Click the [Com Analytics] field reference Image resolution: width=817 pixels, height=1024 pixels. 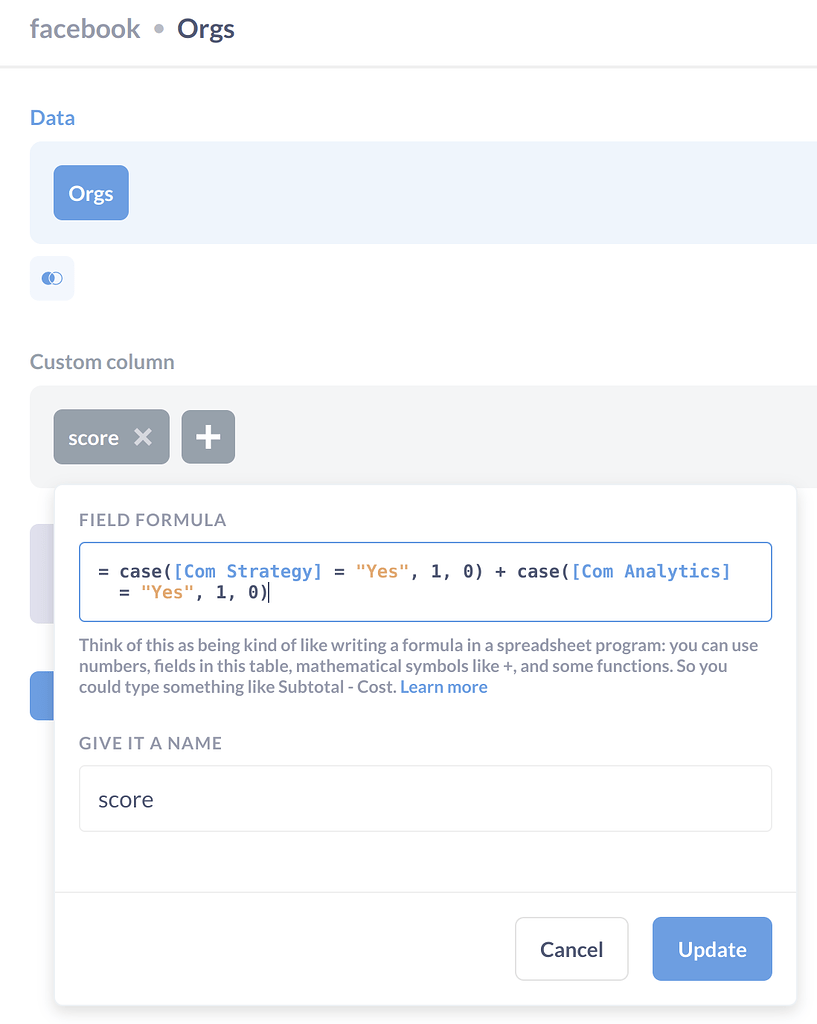pos(651,571)
